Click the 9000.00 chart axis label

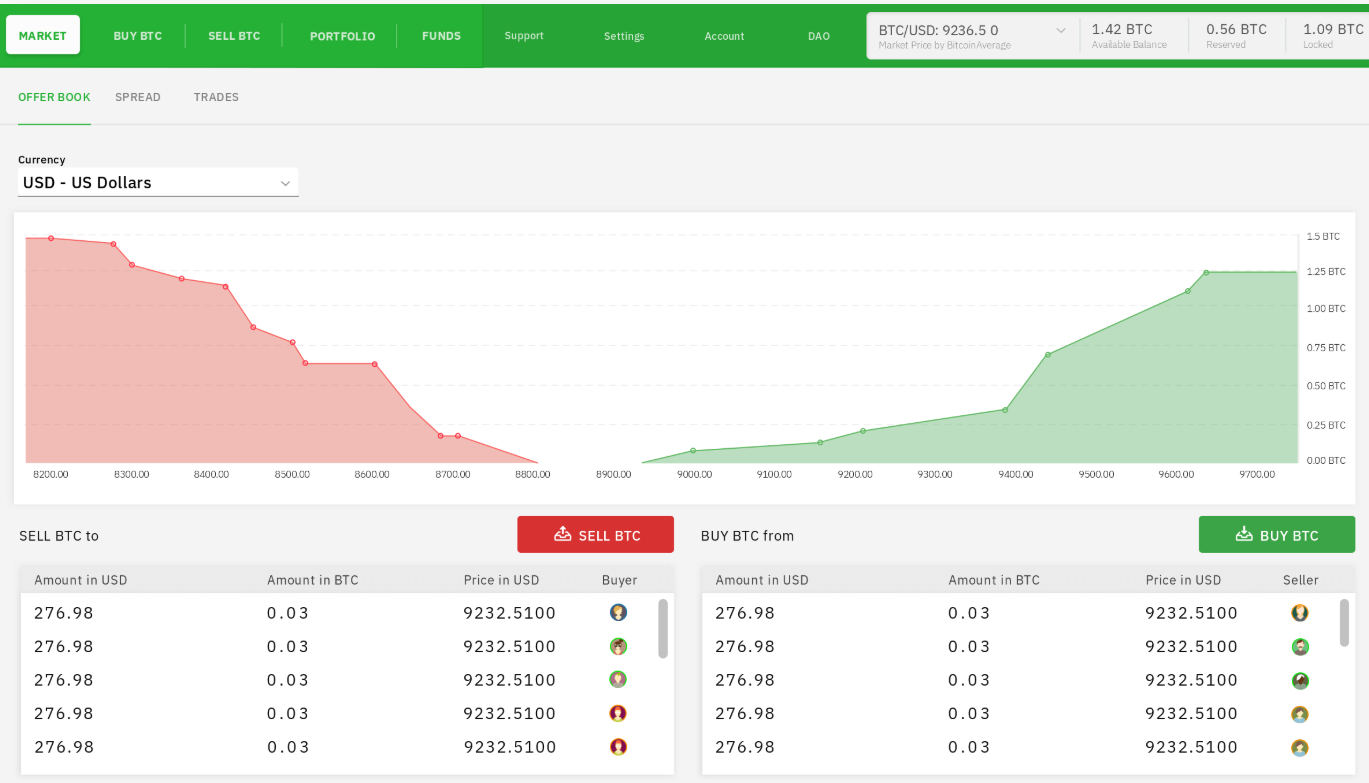694,474
